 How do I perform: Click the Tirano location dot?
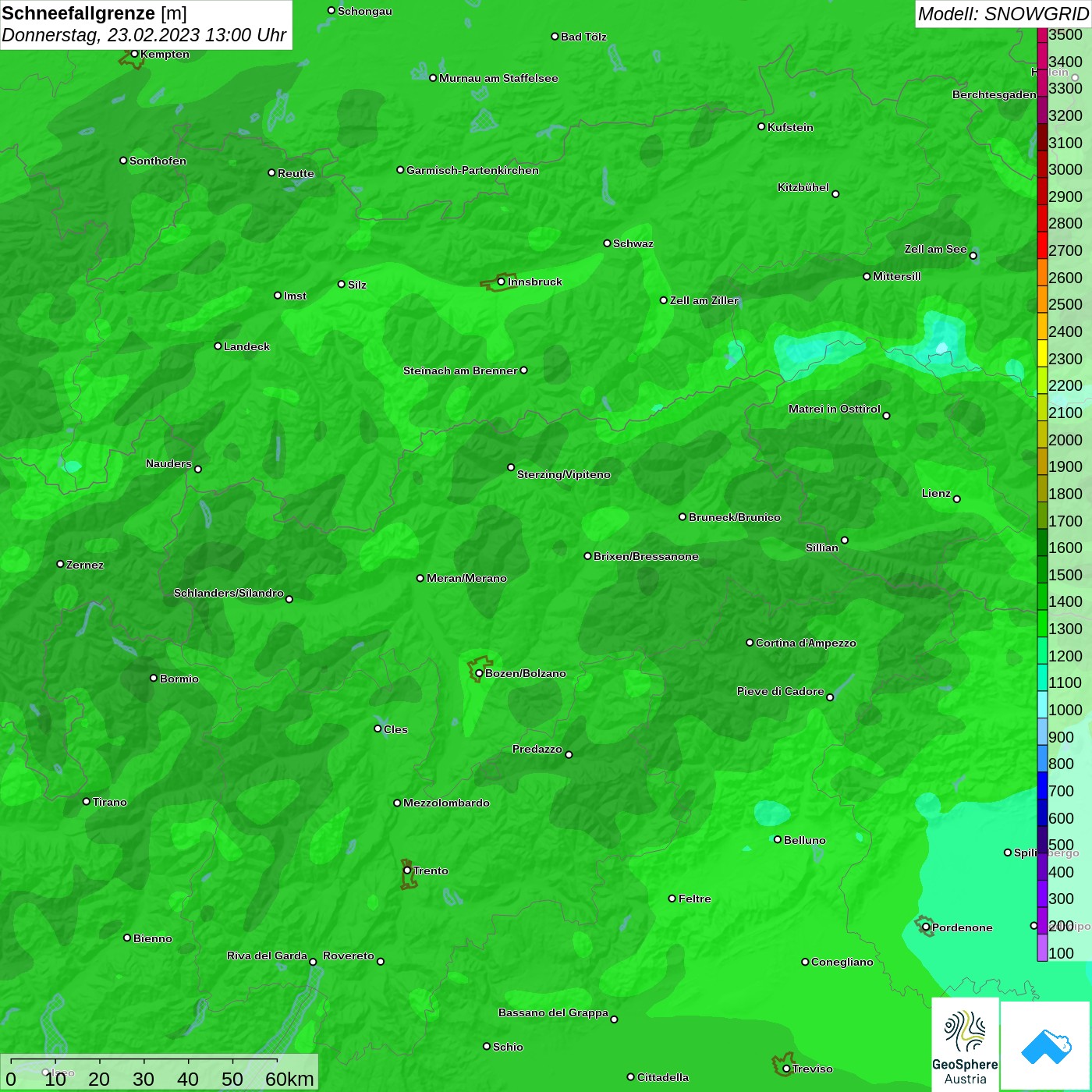pos(87,801)
